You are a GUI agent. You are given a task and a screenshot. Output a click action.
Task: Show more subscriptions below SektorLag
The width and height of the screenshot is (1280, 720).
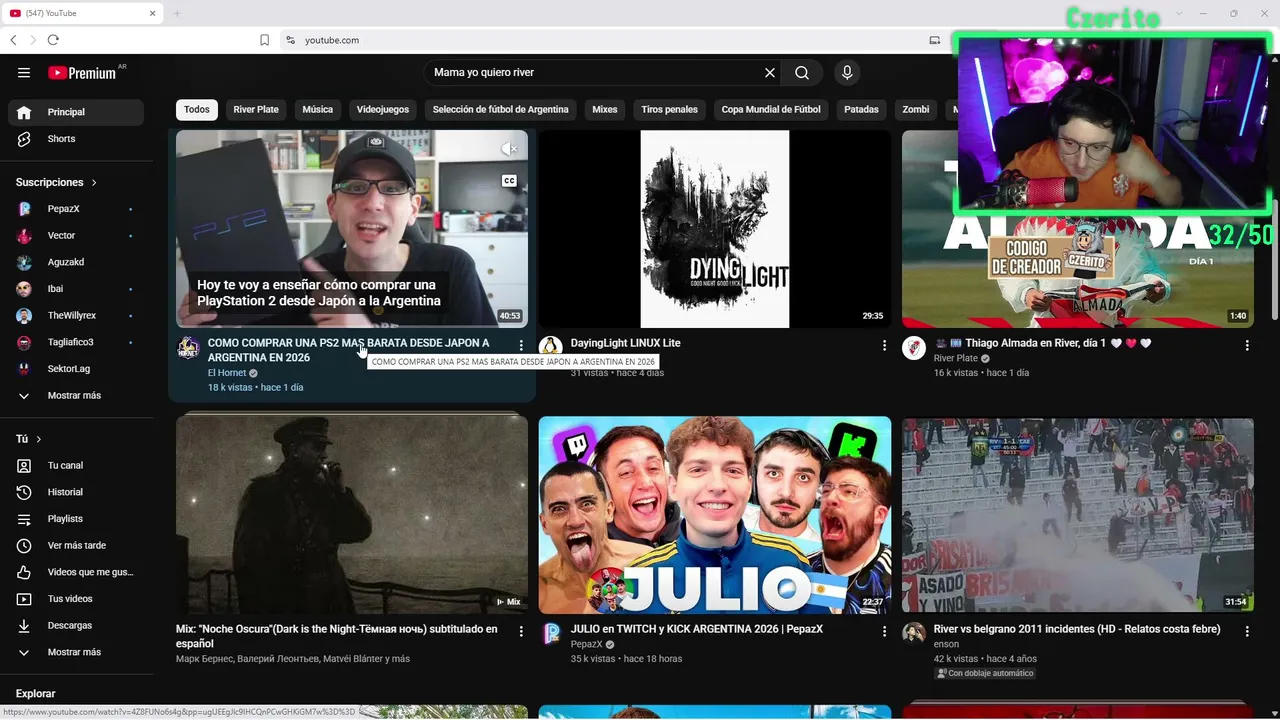[x=76, y=396]
